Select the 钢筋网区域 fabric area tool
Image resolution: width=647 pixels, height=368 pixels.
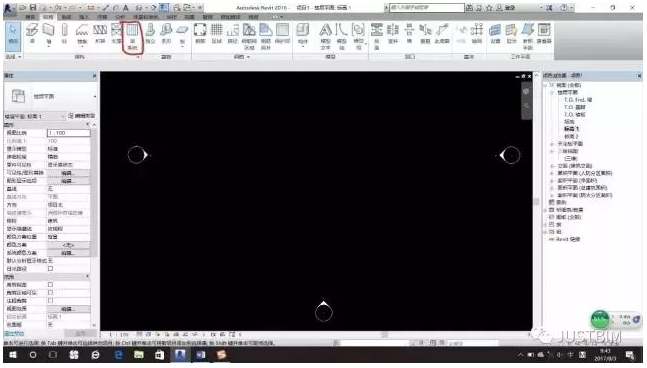point(249,36)
